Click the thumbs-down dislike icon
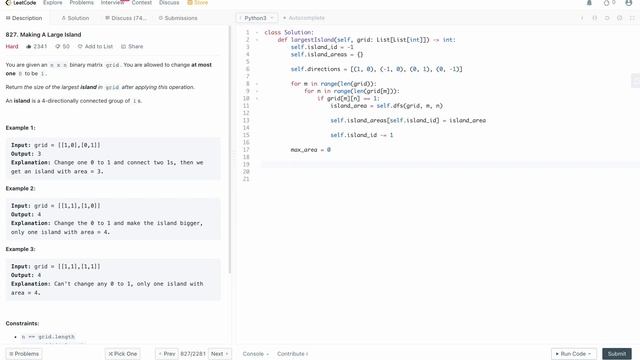This screenshot has width=640, height=360. point(58,47)
